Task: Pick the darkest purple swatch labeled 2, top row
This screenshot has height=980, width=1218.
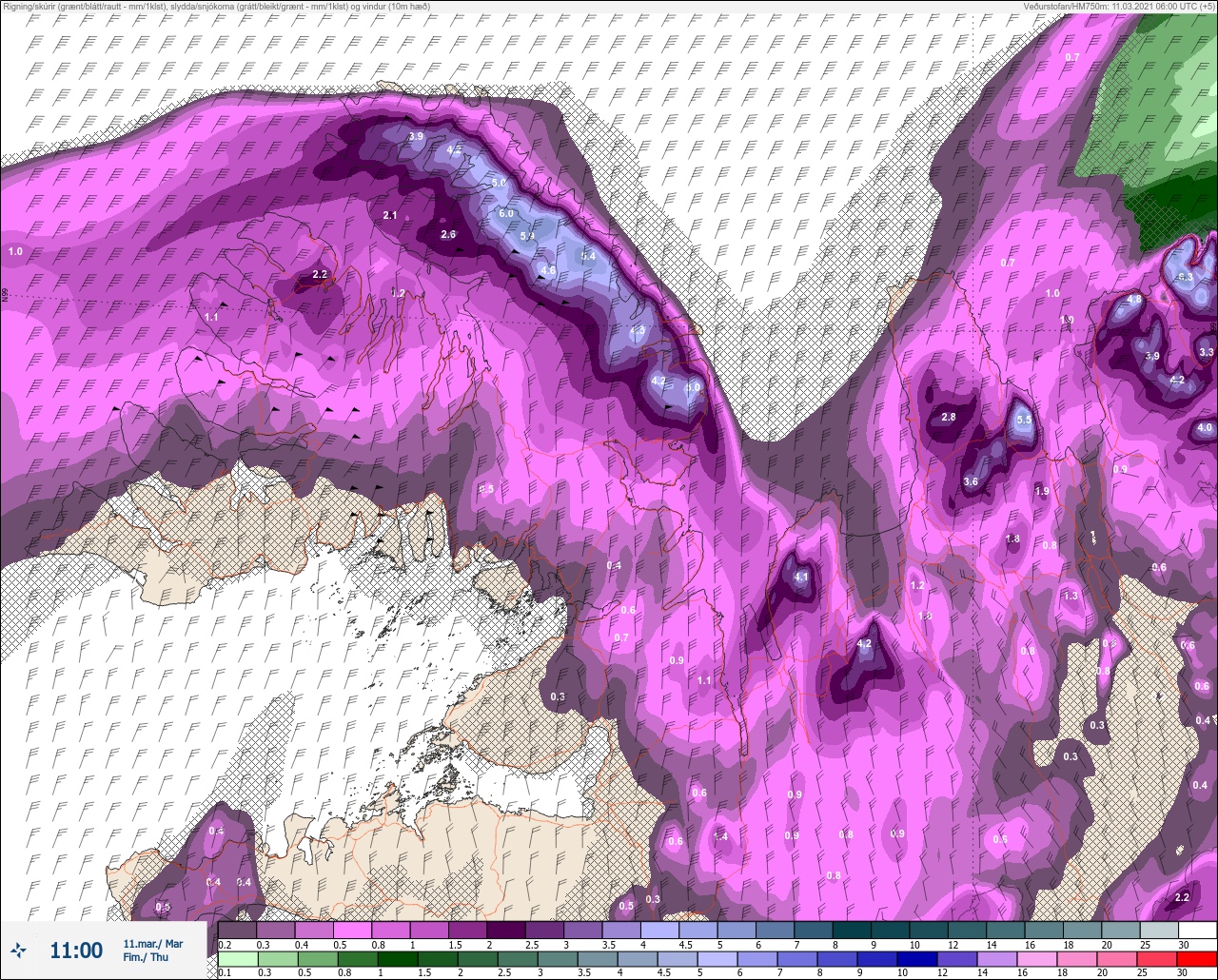Action: (506, 930)
